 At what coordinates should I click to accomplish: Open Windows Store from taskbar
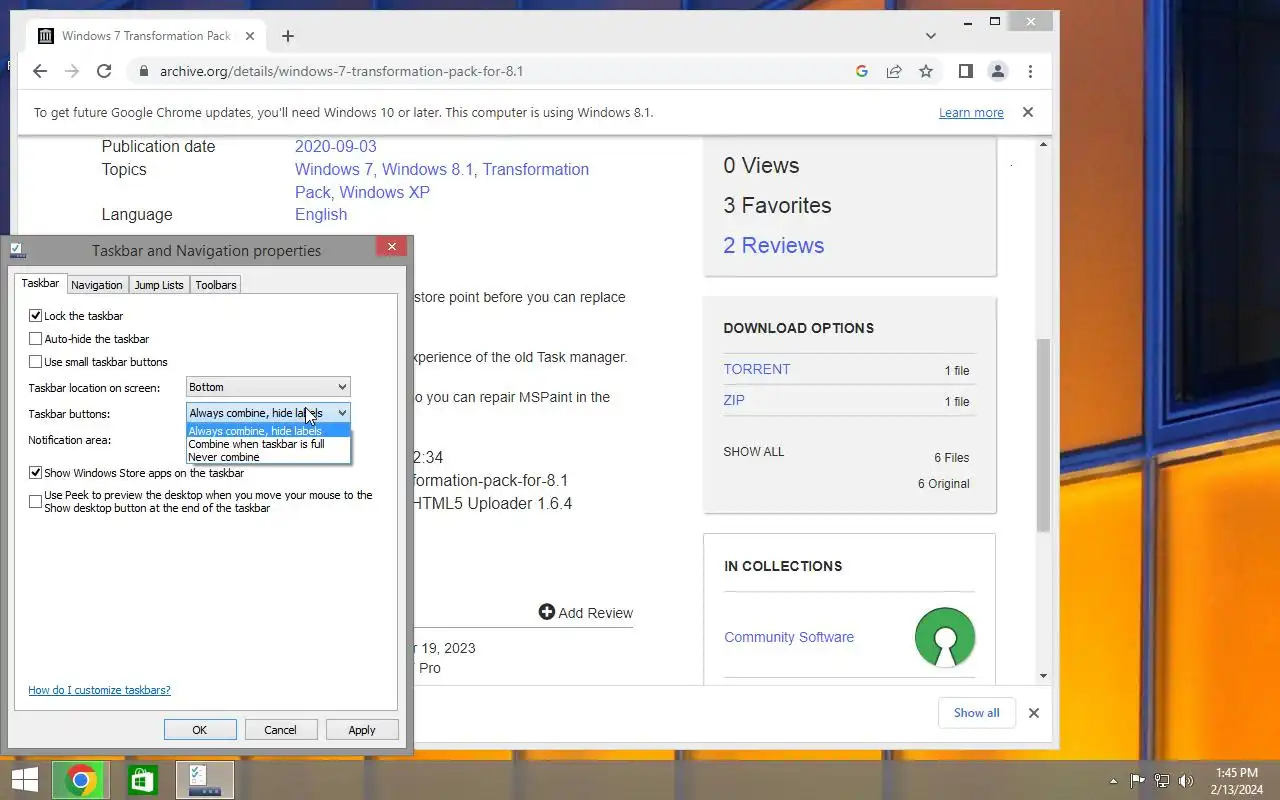pyautogui.click(x=142, y=780)
